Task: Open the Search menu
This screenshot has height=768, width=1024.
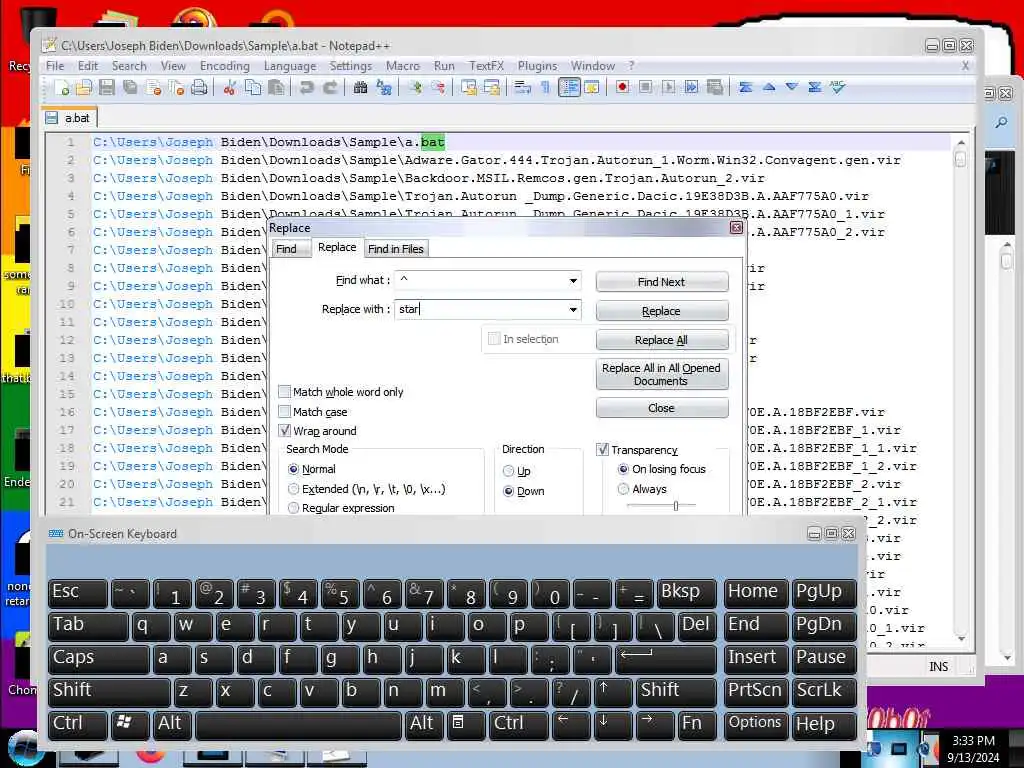Action: (x=129, y=66)
